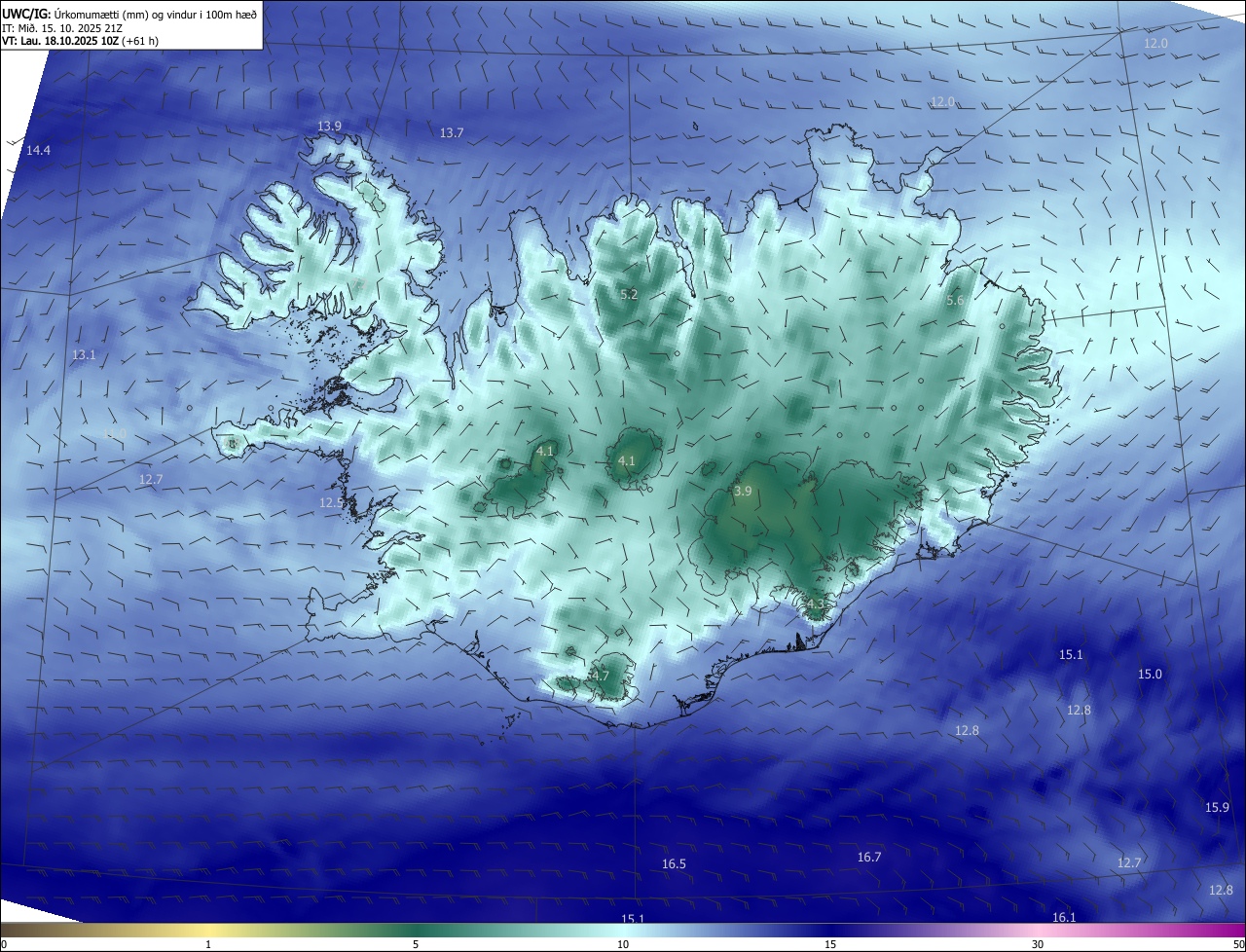
Task: Click the 14.4 value label on the map
Action: click(x=39, y=150)
